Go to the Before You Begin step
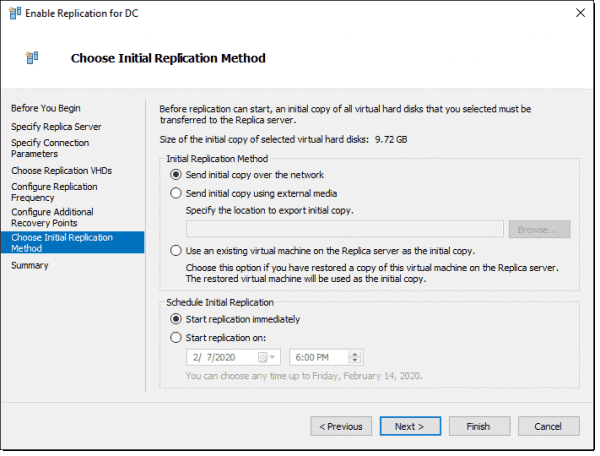 [x=46, y=108]
